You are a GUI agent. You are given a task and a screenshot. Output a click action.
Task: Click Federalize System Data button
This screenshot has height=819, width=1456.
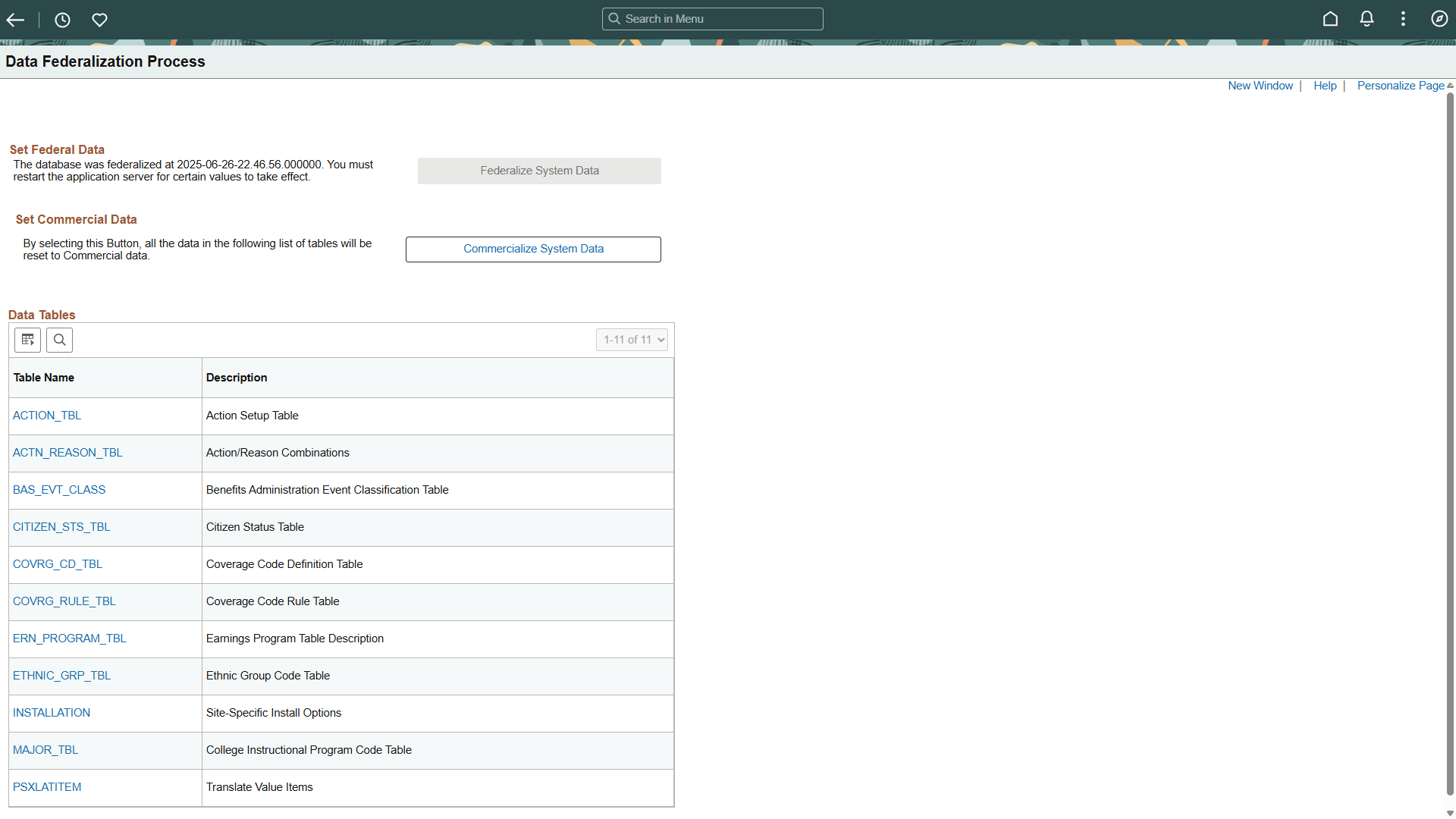[539, 171]
